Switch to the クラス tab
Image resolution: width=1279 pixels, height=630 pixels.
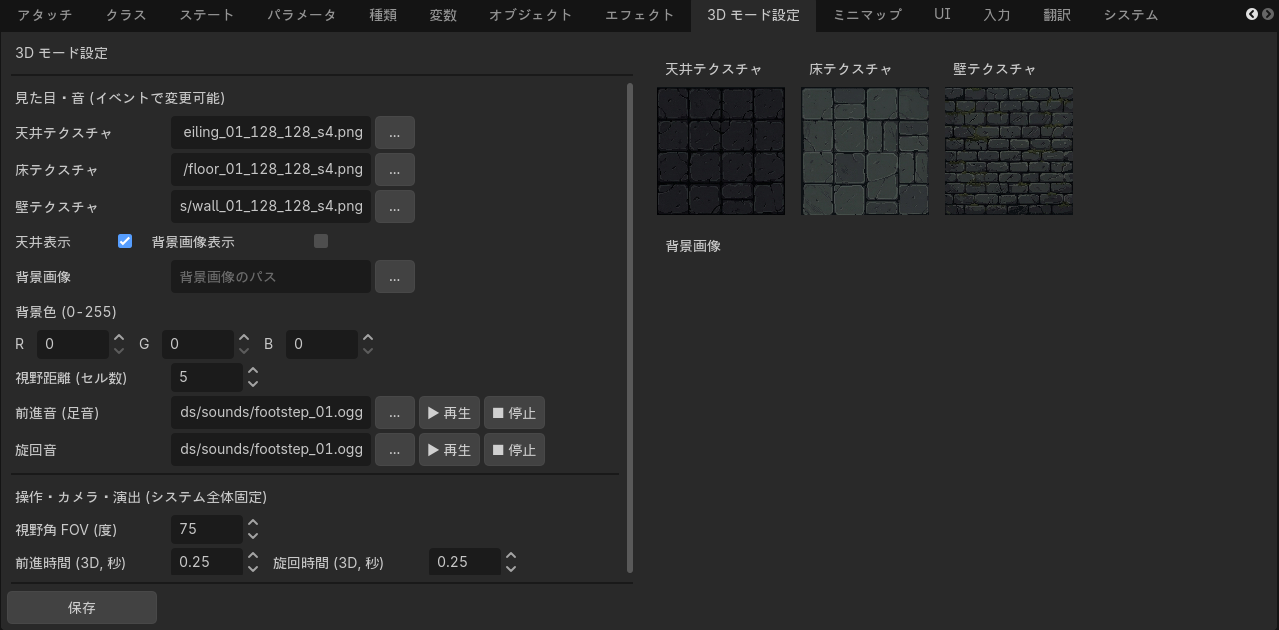[x=125, y=15]
